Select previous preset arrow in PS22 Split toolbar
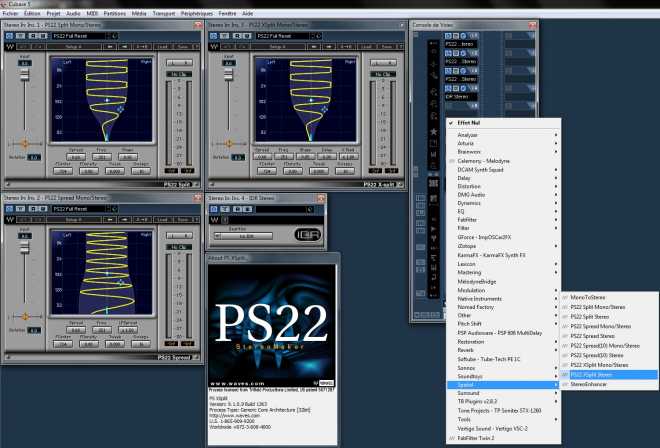 click(110, 46)
